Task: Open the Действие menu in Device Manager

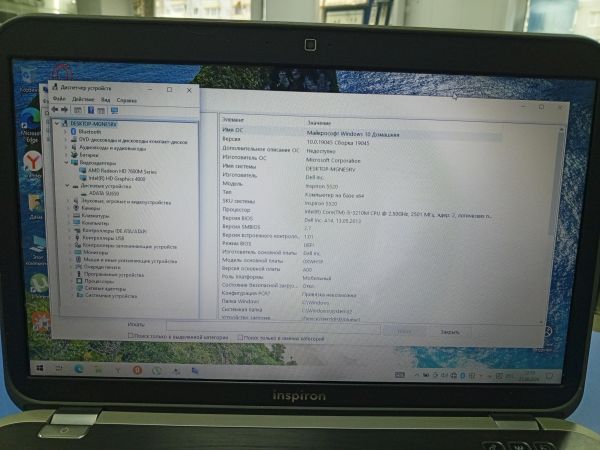Action: tap(83, 99)
